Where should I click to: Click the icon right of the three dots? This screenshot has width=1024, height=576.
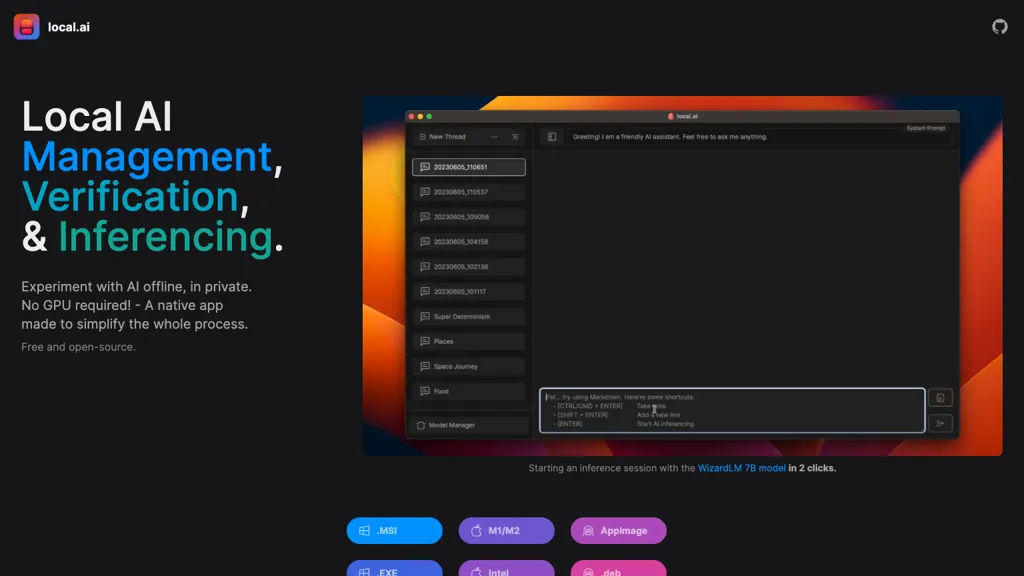[x=516, y=137]
